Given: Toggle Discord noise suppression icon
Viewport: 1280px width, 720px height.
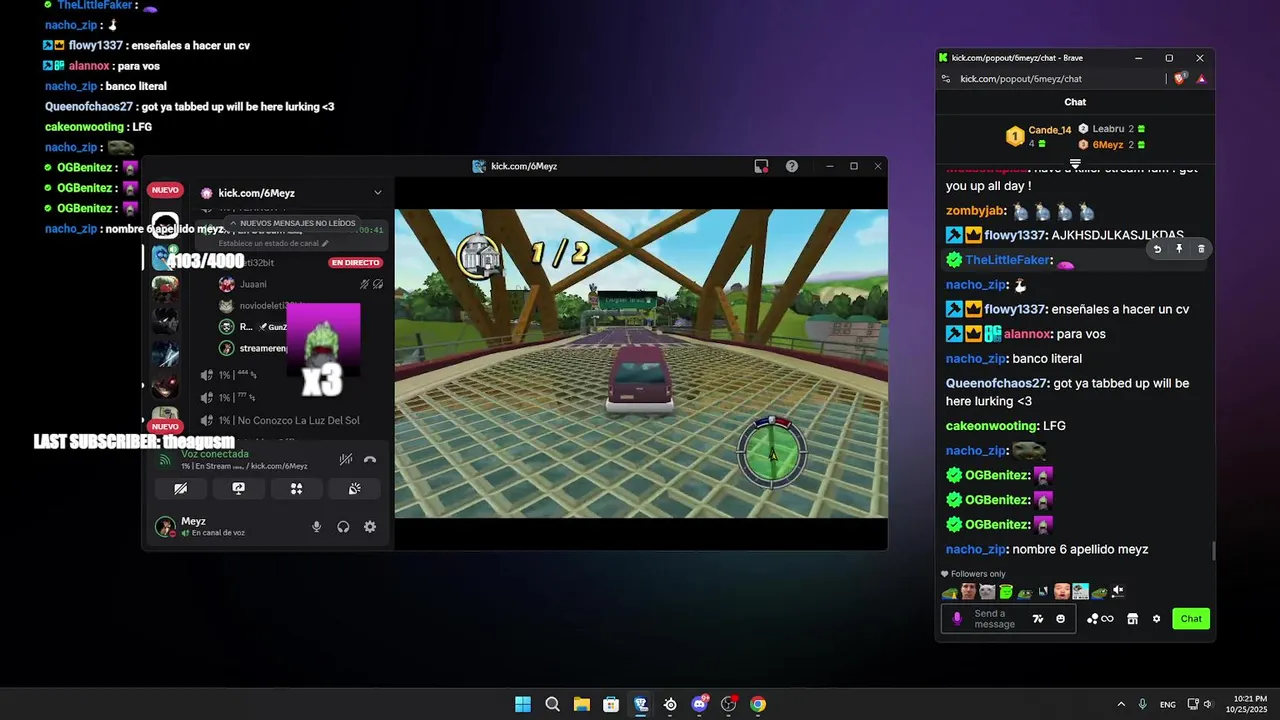Looking at the screenshot, I should point(345,460).
